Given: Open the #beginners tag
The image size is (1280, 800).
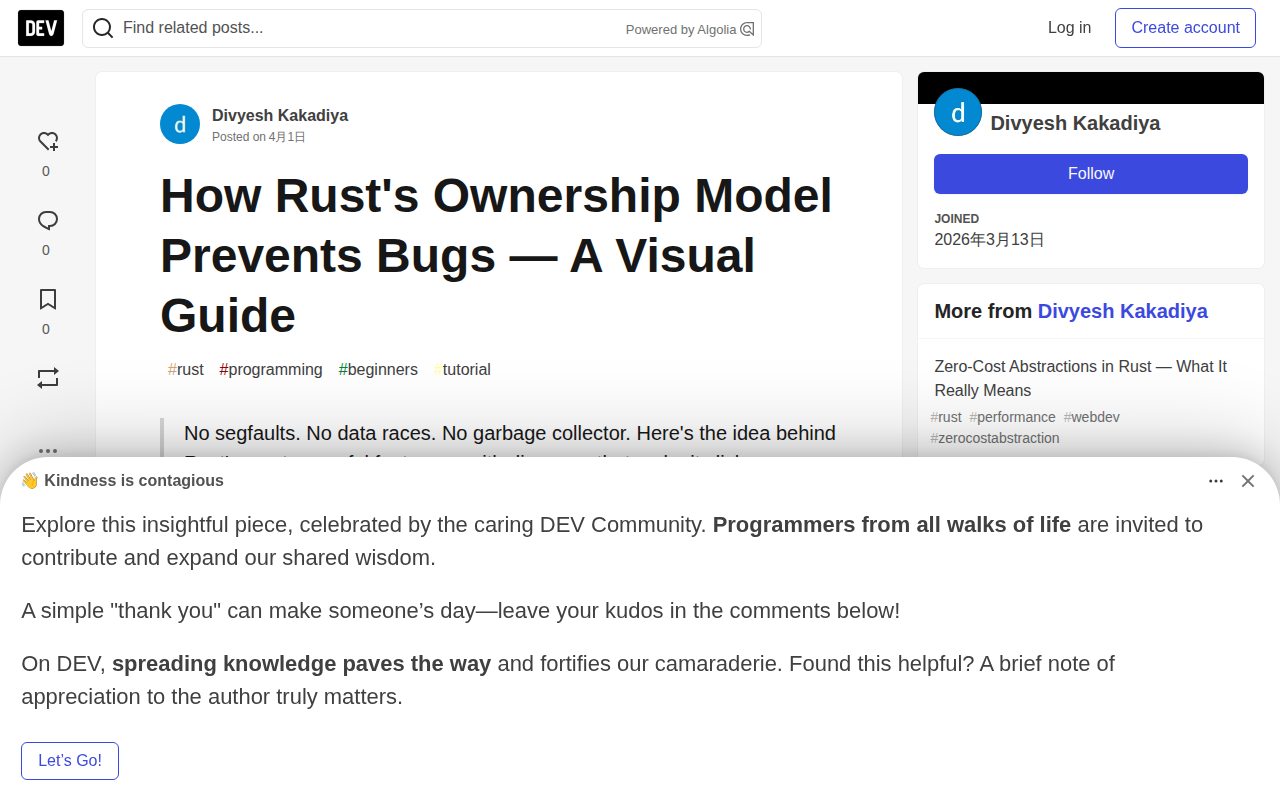Looking at the screenshot, I should coord(378,370).
